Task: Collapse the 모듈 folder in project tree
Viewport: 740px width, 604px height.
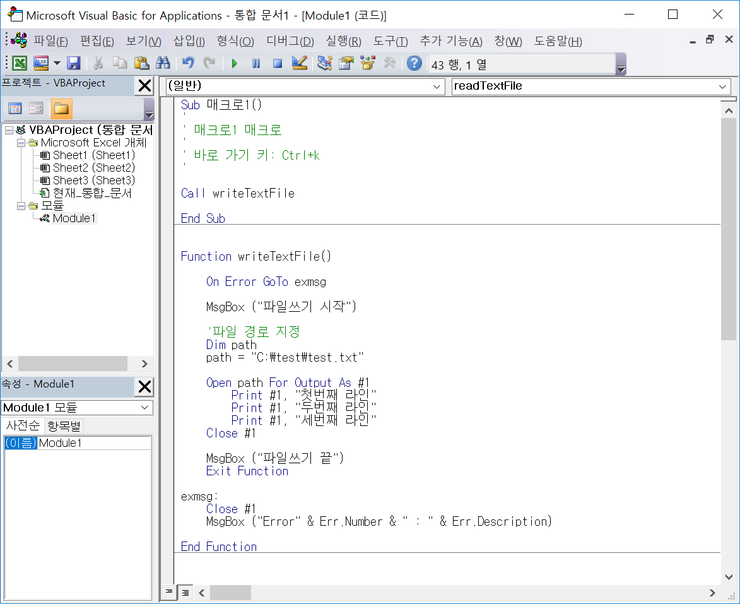Action: tap(21, 206)
